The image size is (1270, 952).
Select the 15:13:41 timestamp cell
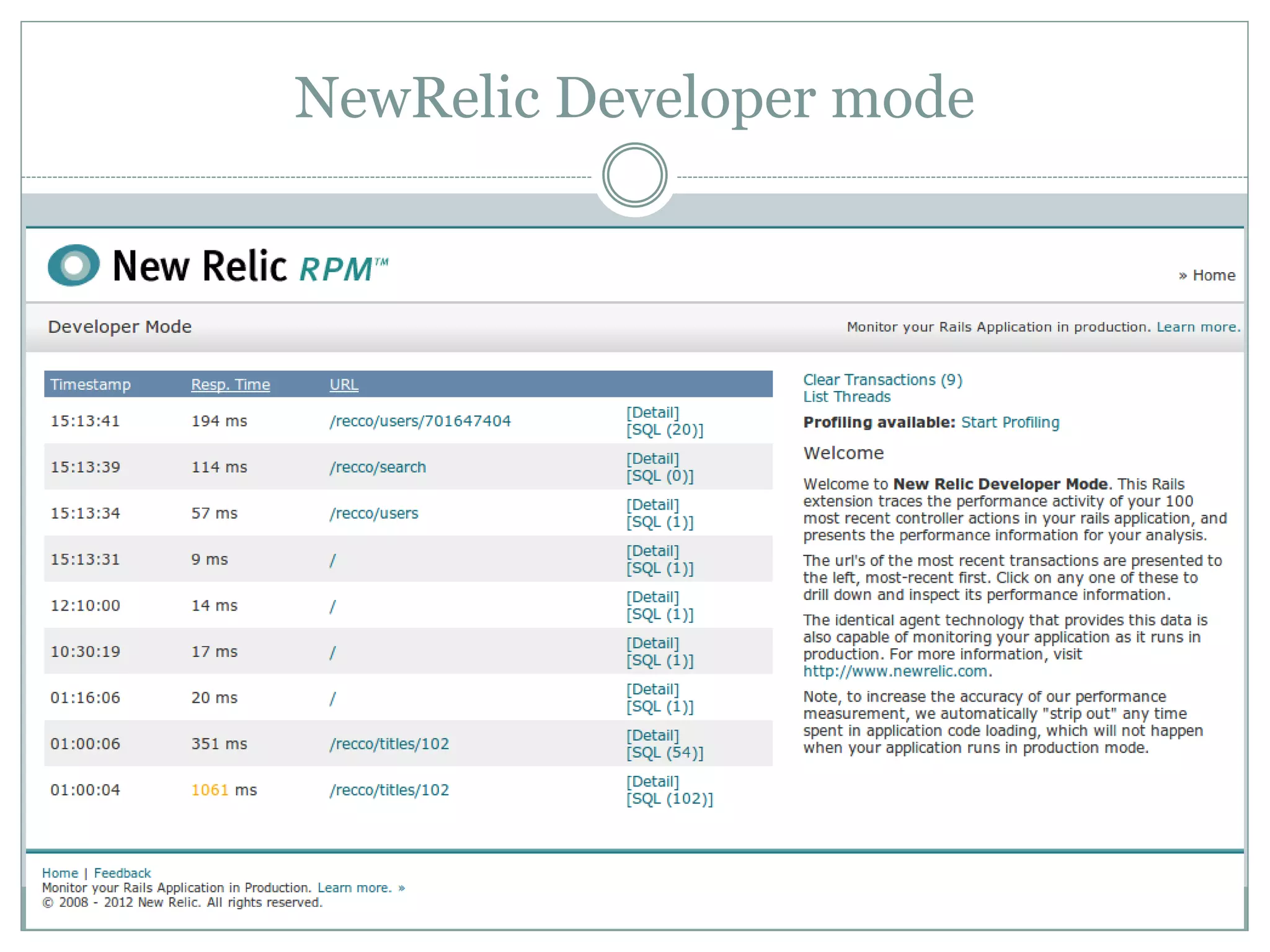point(85,421)
